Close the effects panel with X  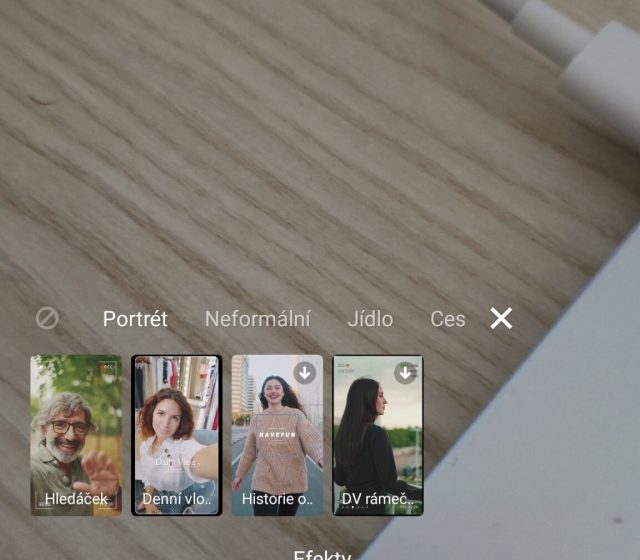tap(501, 318)
